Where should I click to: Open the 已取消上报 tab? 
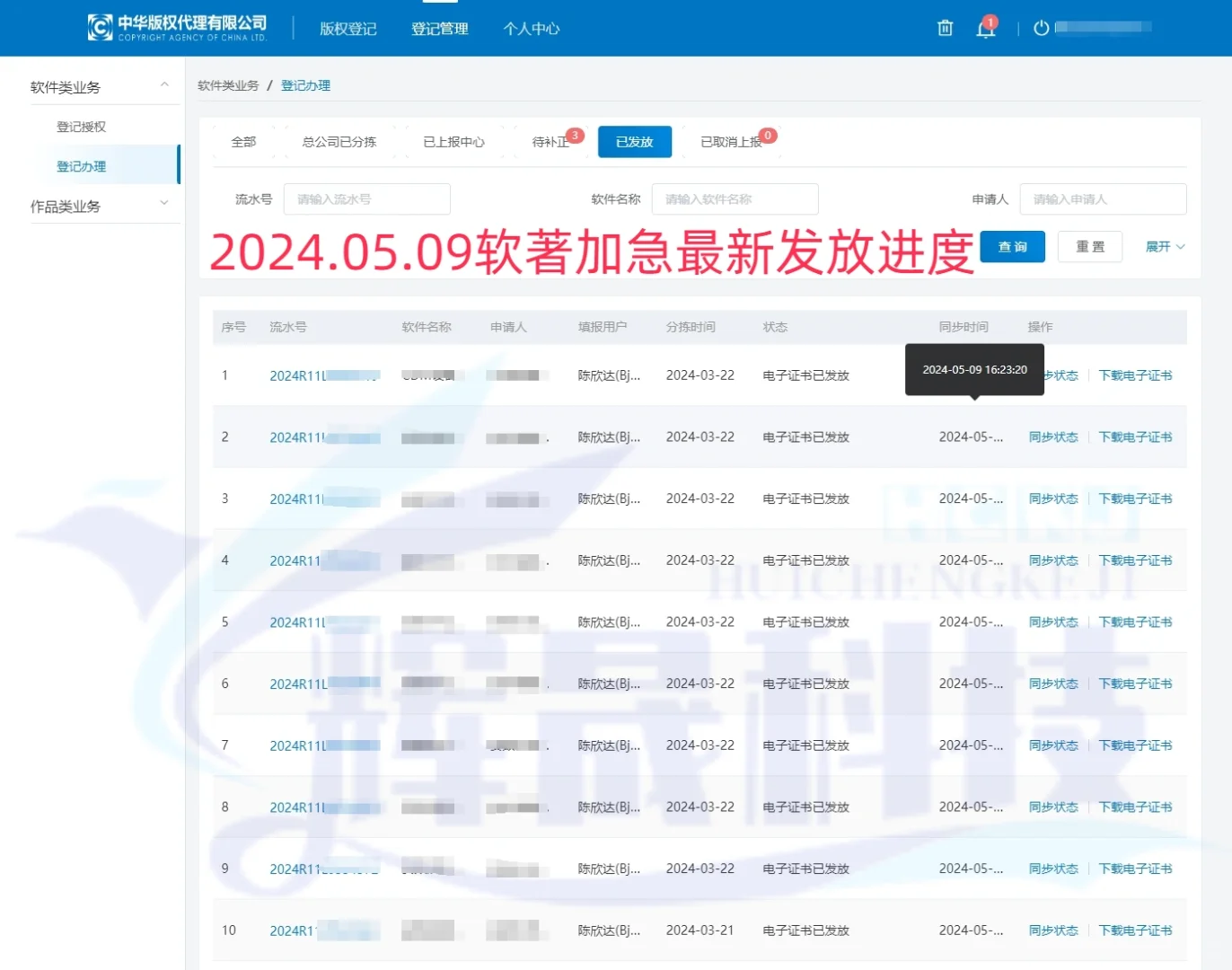[729, 141]
